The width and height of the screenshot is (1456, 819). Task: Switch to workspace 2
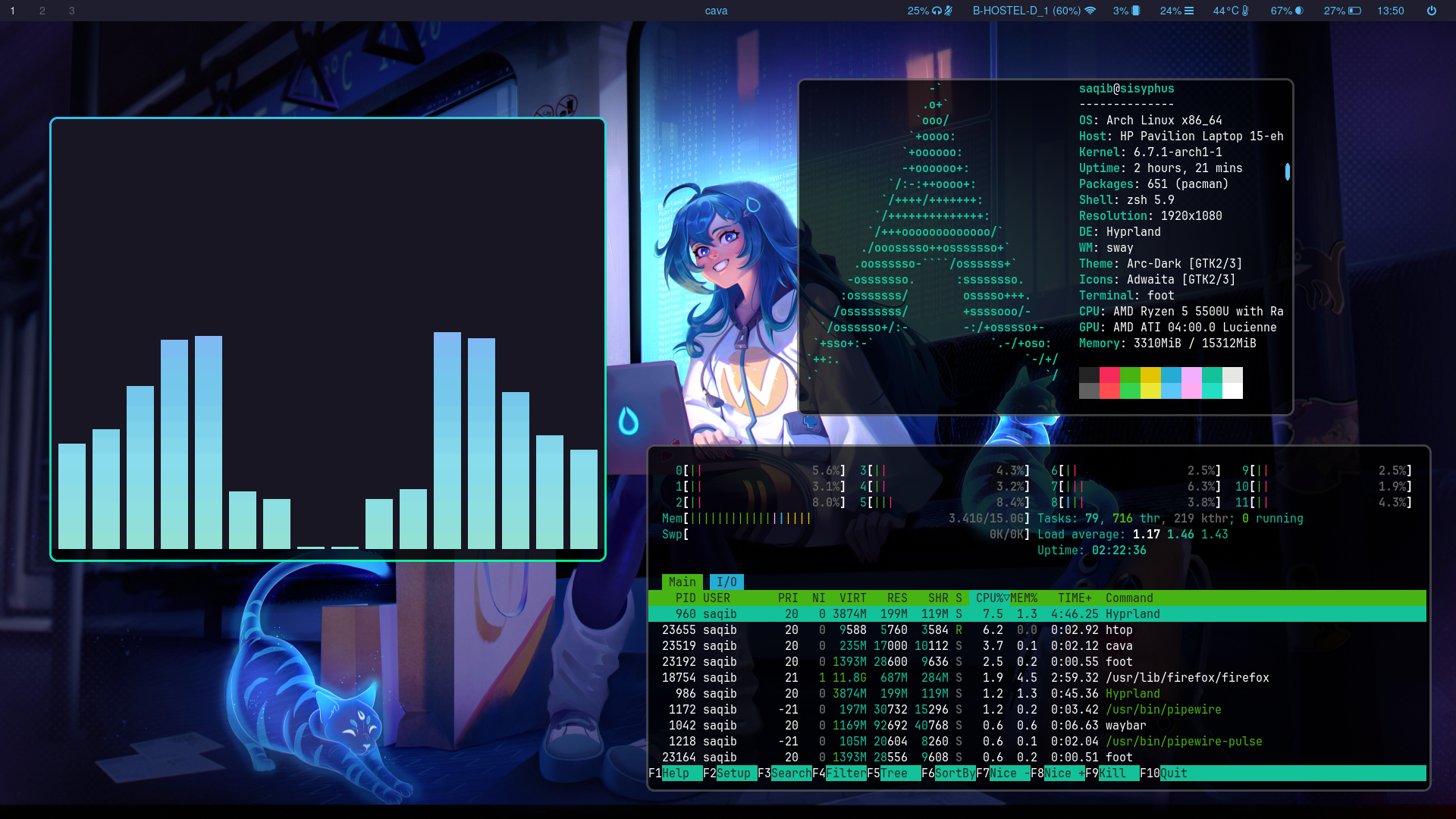[42, 11]
